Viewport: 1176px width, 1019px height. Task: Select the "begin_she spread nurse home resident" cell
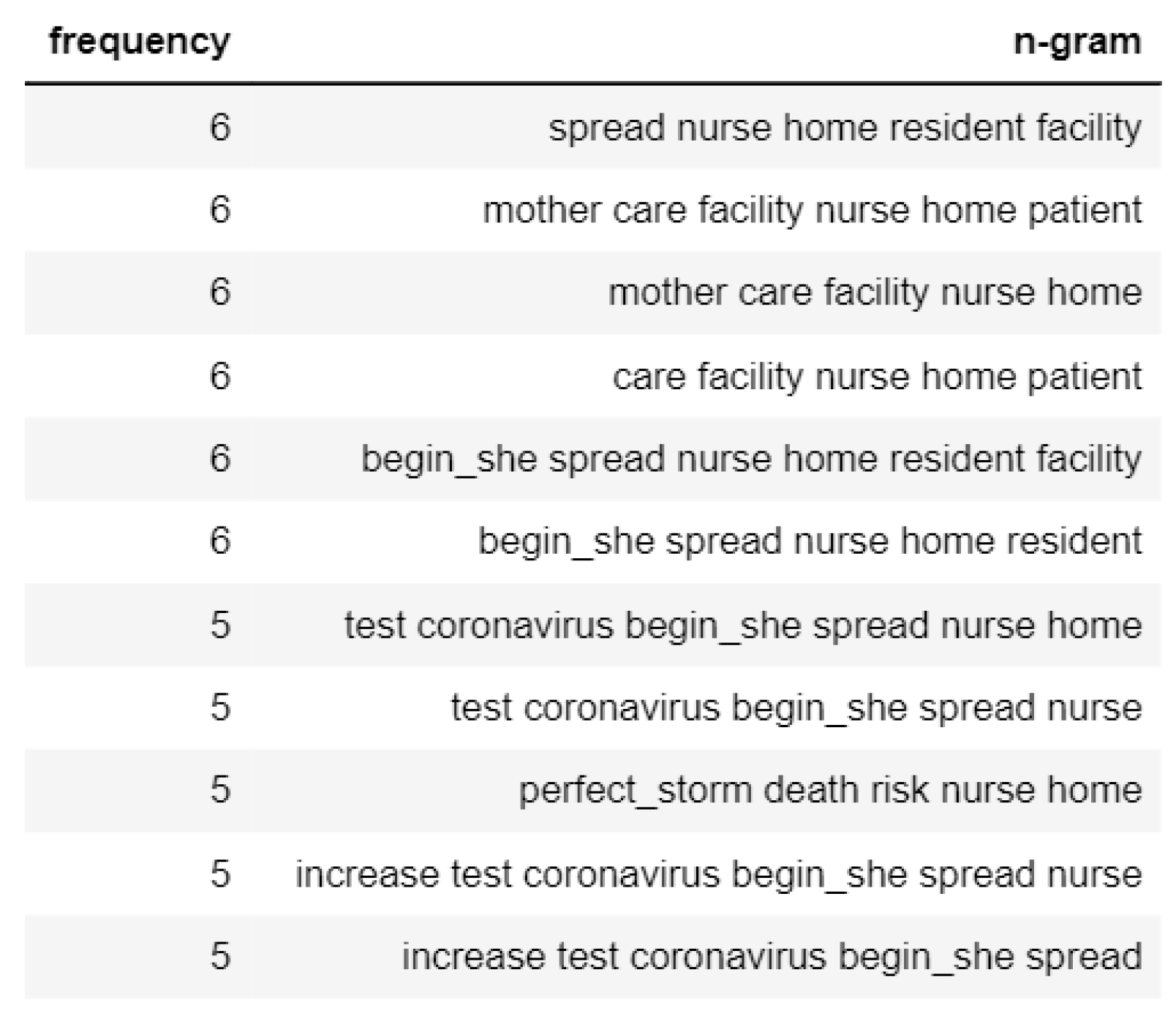pyautogui.click(x=809, y=542)
